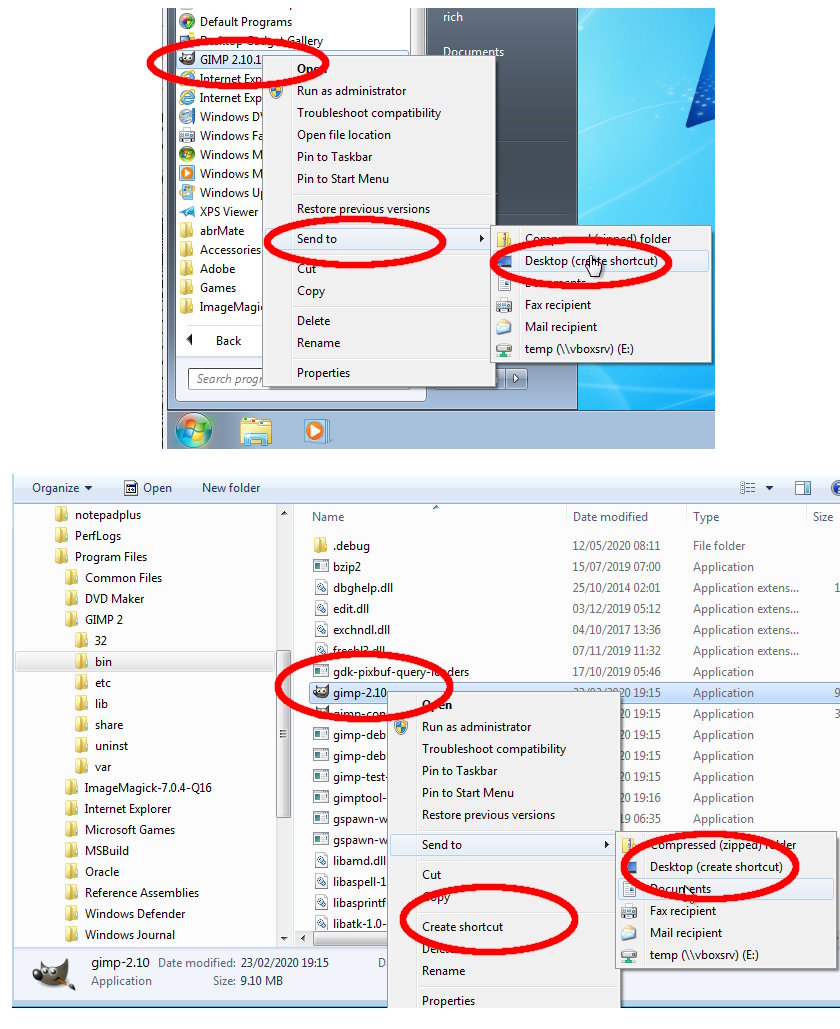Screen dimensions: 840x1029
Task: Choose Desktop (create shortcut) in lower submenu
Action: pos(716,867)
